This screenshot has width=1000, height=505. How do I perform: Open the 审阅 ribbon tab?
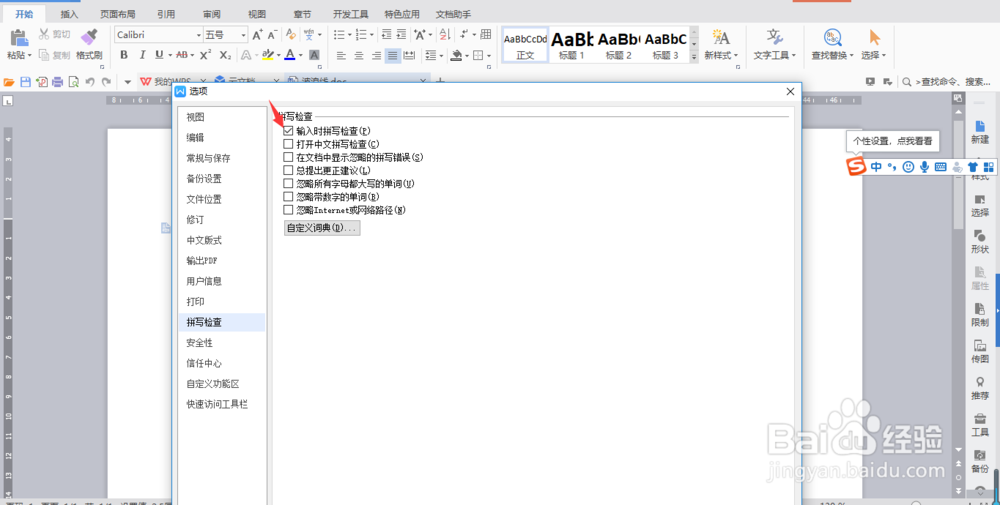pyautogui.click(x=212, y=14)
